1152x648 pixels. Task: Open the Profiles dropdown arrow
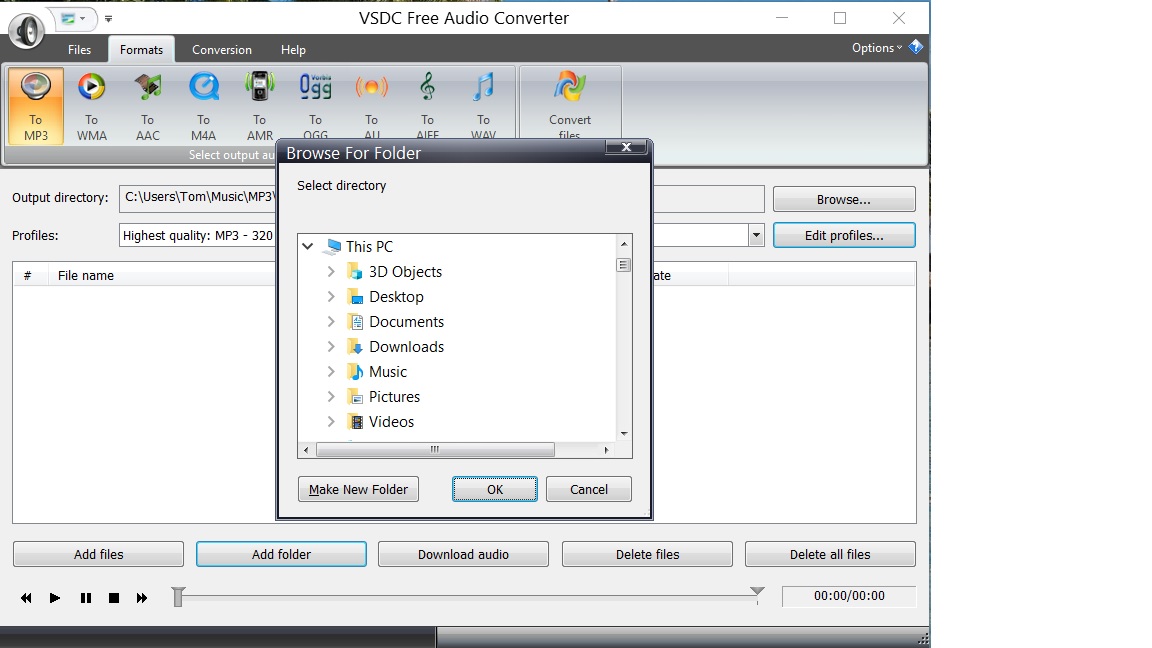click(x=756, y=236)
